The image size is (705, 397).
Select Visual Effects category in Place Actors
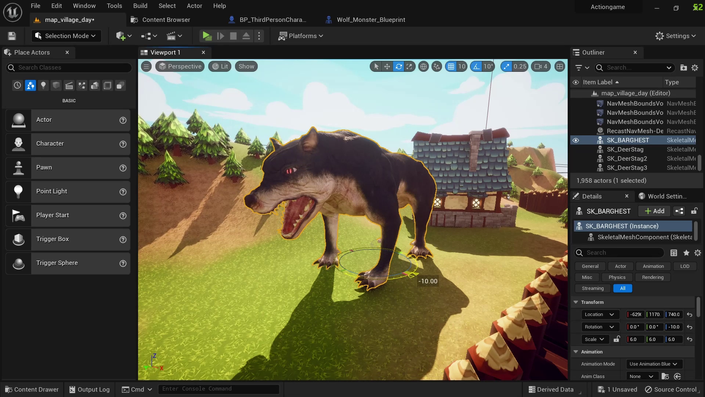(x=82, y=85)
